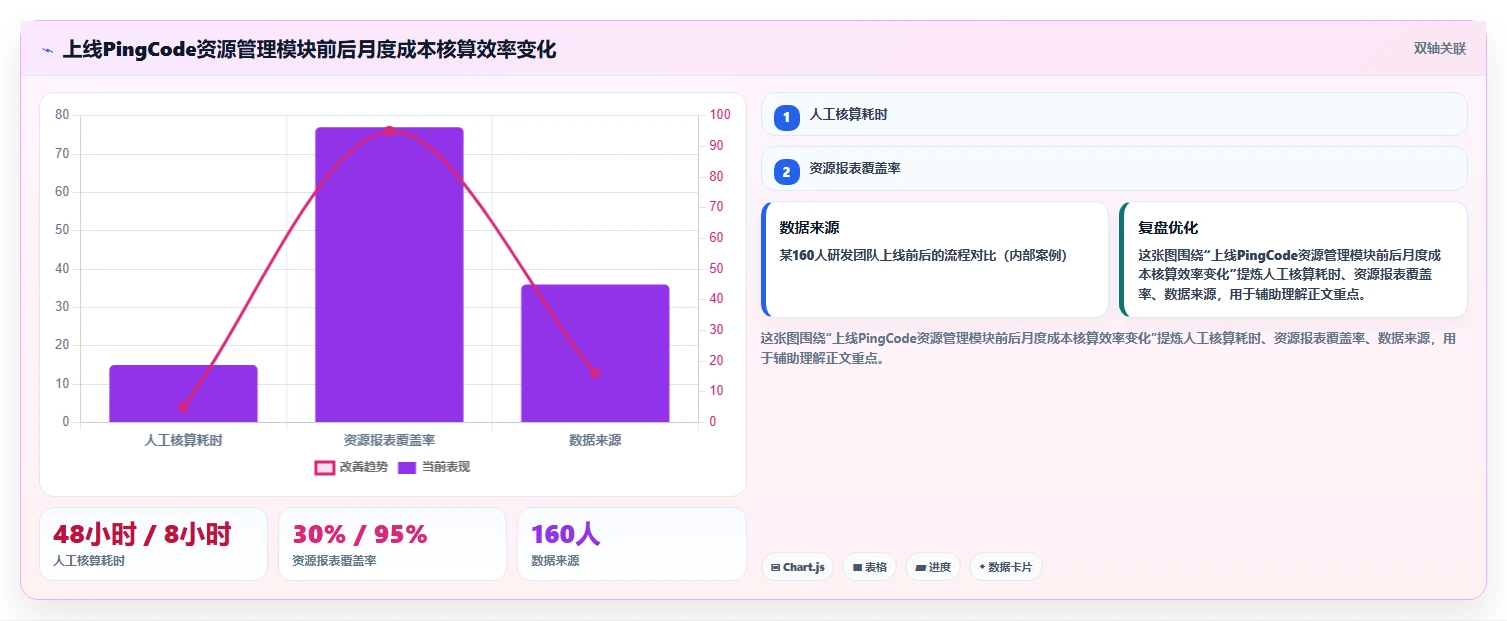
Task: Click the Chart.js tag icon
Action: click(x=775, y=567)
